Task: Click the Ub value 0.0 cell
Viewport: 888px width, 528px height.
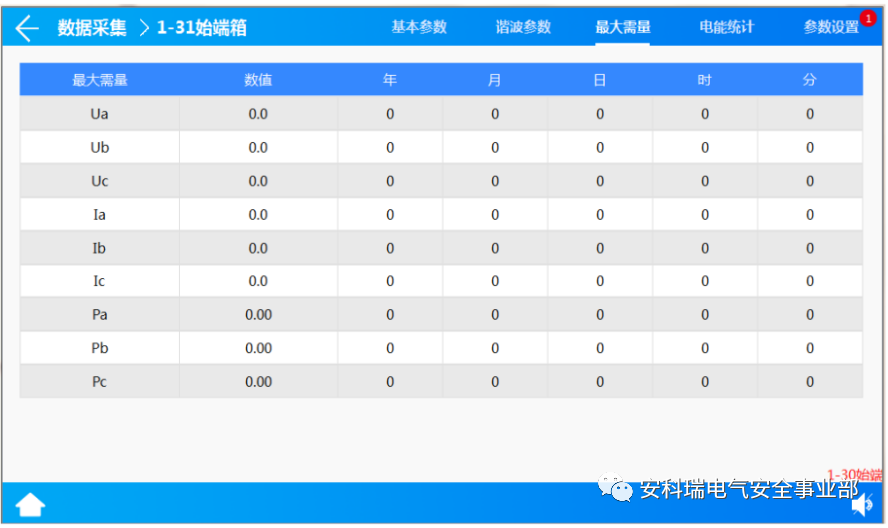Action: tap(258, 147)
